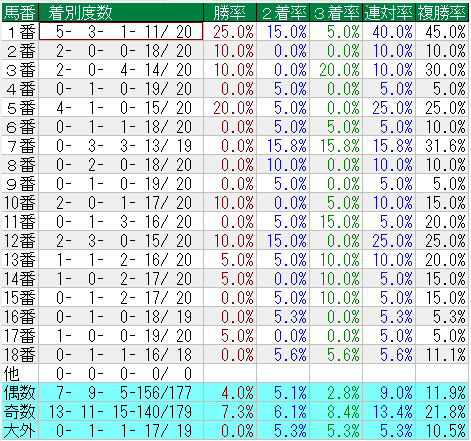The width and height of the screenshot is (471, 441).
Task: Click the 1- 0- 2- 17/ 20 cell
Action: (121, 279)
